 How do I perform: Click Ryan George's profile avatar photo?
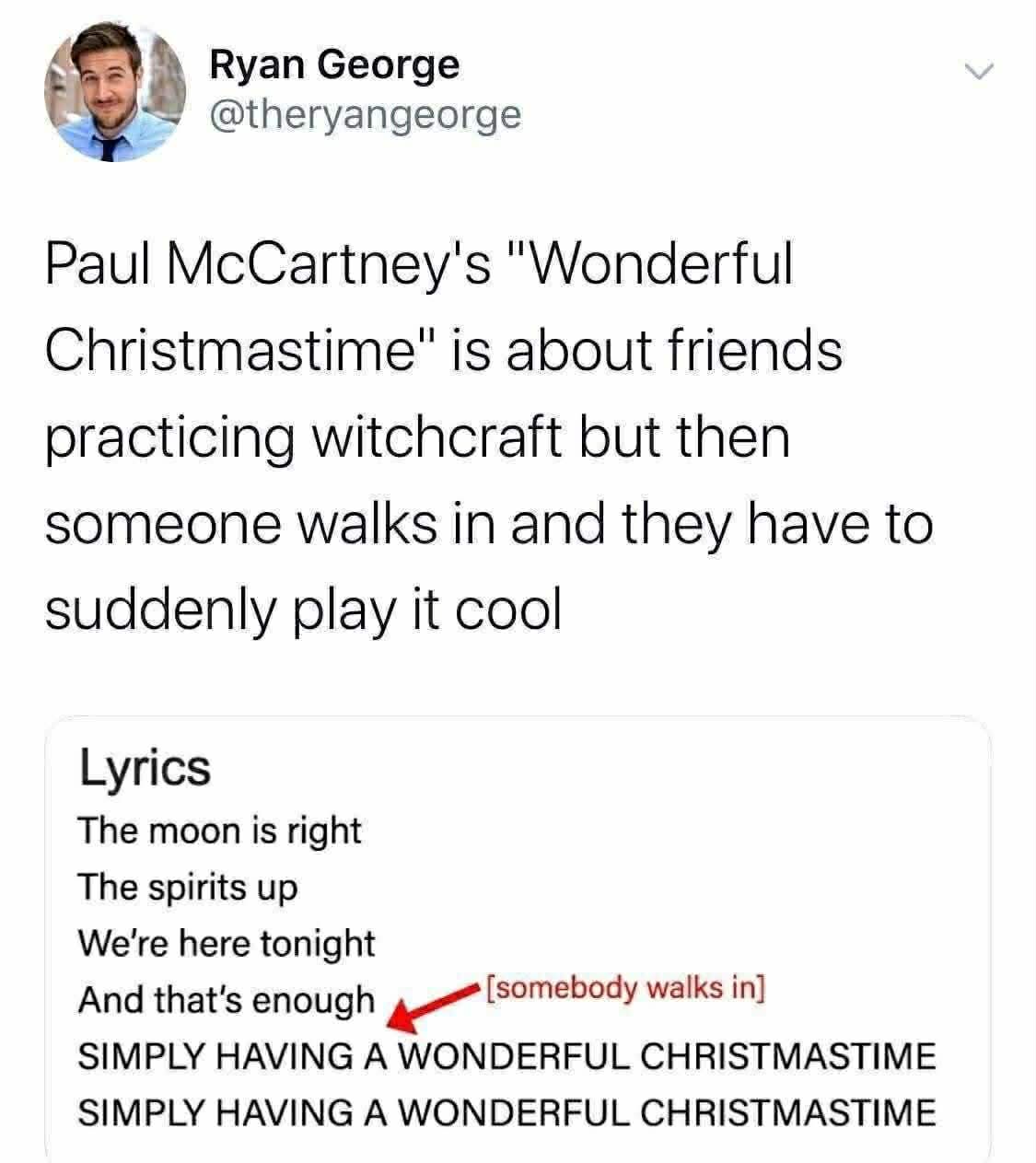(114, 91)
